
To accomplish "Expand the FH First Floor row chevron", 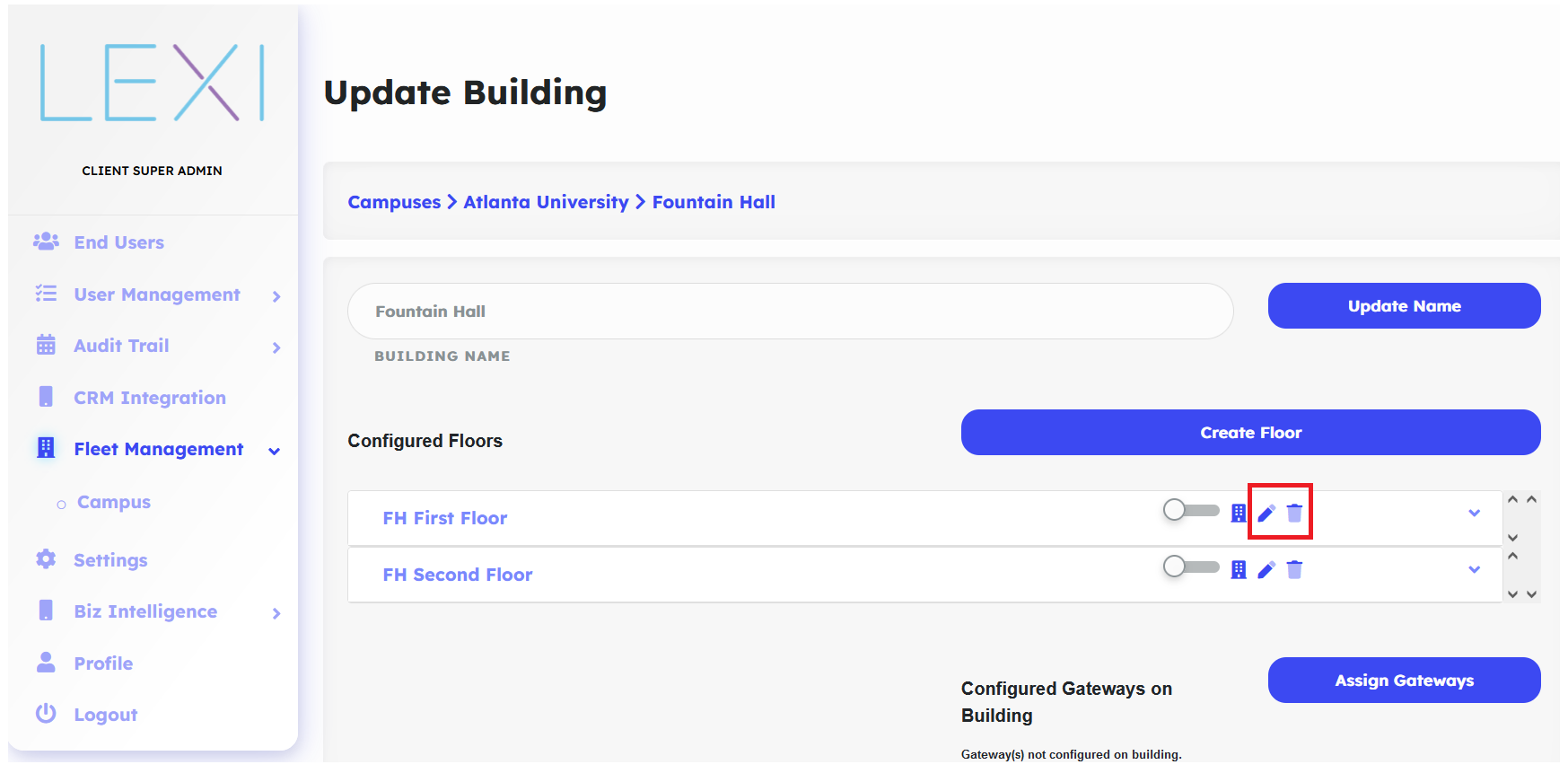I will coord(1474,514).
